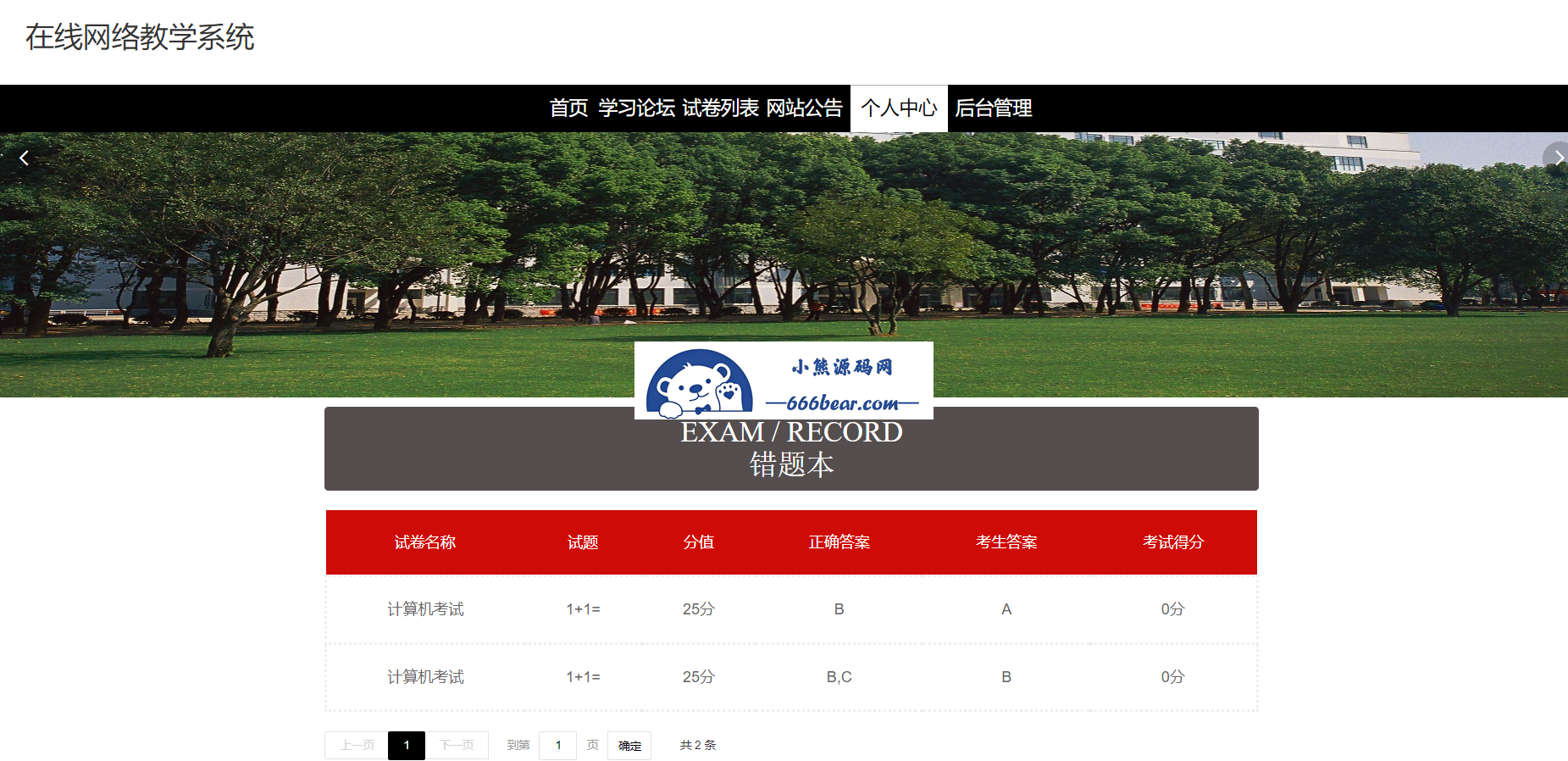The height and width of the screenshot is (761, 1568).
Task: Open the 试卷列表 exam list
Action: [721, 108]
